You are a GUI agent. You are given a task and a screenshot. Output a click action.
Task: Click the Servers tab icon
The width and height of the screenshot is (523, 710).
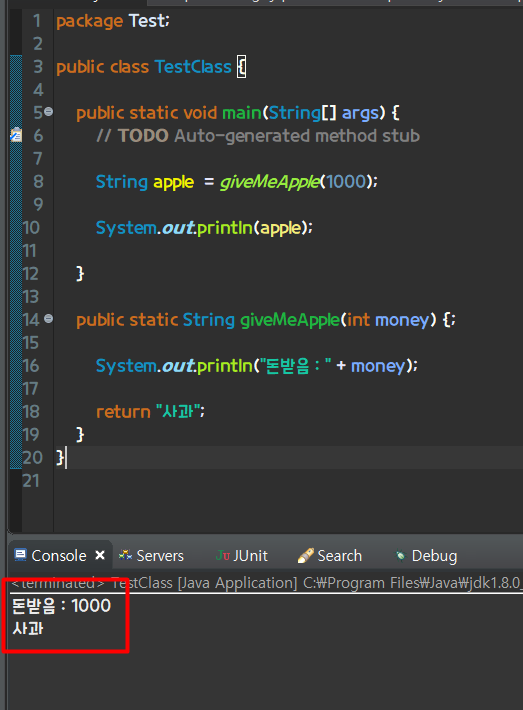tap(125, 555)
